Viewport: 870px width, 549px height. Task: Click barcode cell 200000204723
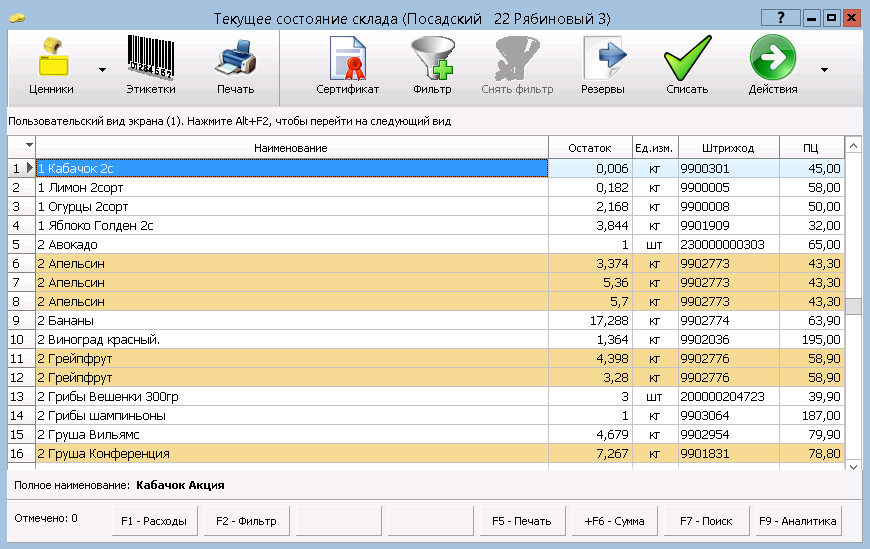point(729,396)
